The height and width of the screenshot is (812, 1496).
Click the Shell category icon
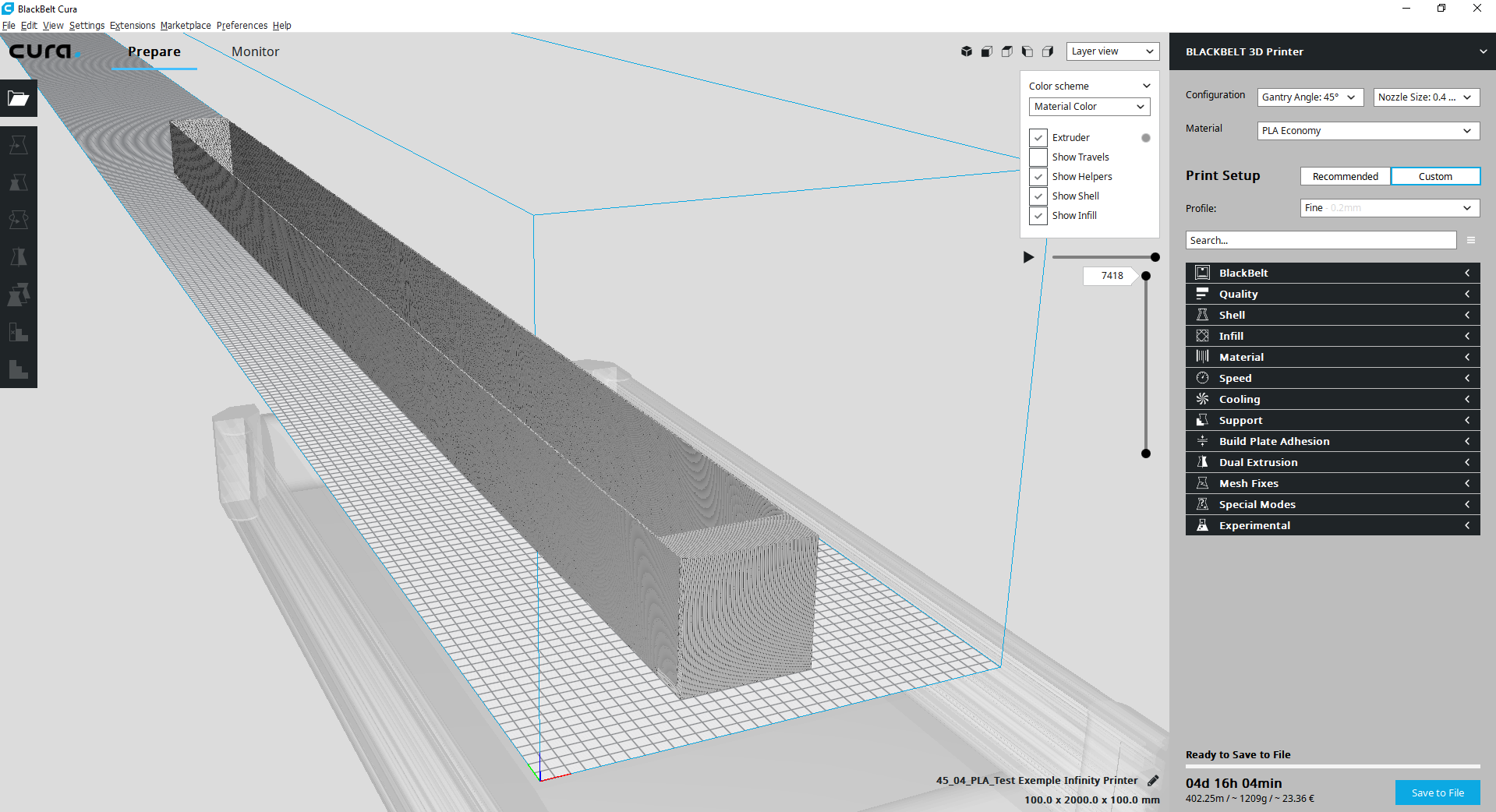pos(1203,315)
